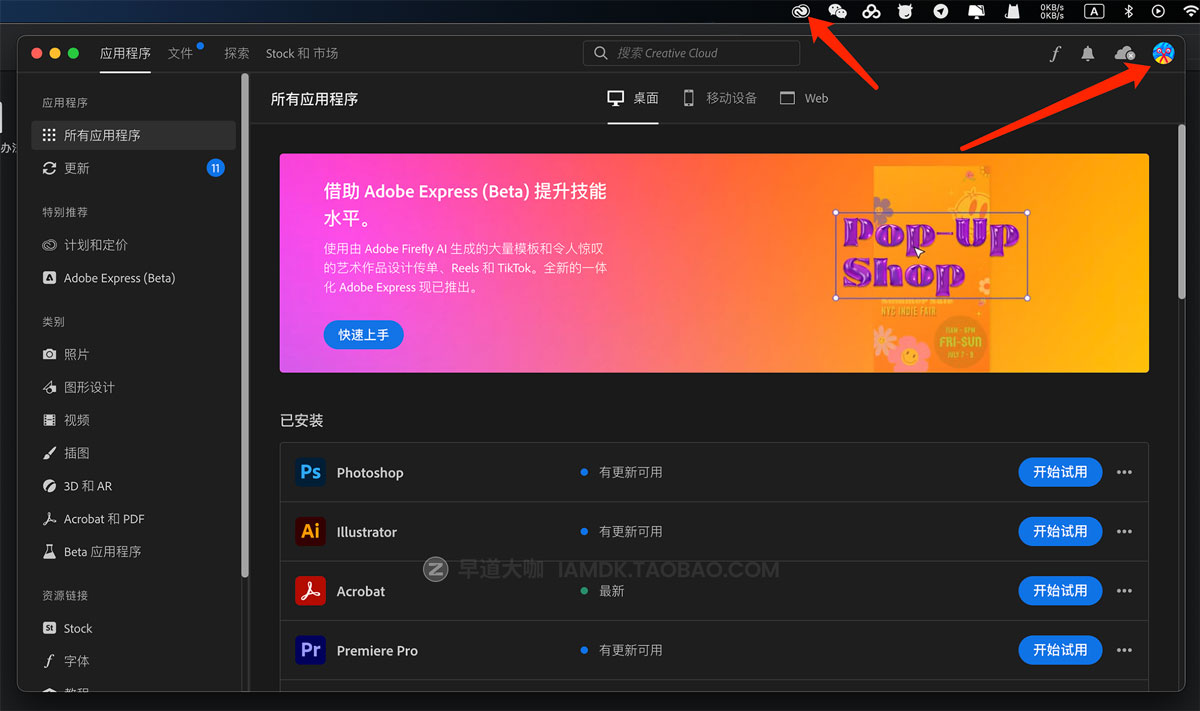The height and width of the screenshot is (711, 1200).
Task: Select 3D 和 AR category
Action: 134,486
